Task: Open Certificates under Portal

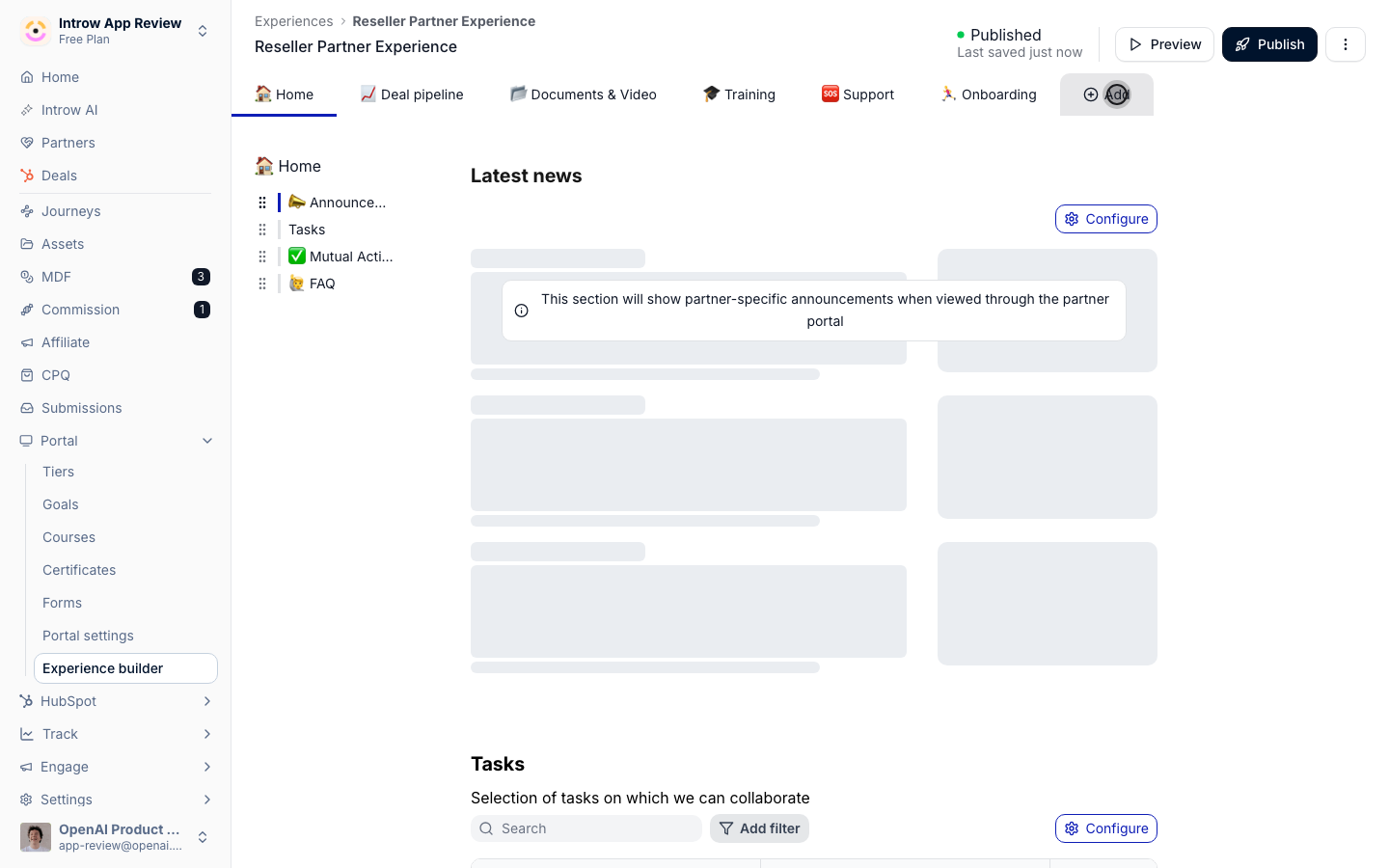Action: tap(125, 570)
